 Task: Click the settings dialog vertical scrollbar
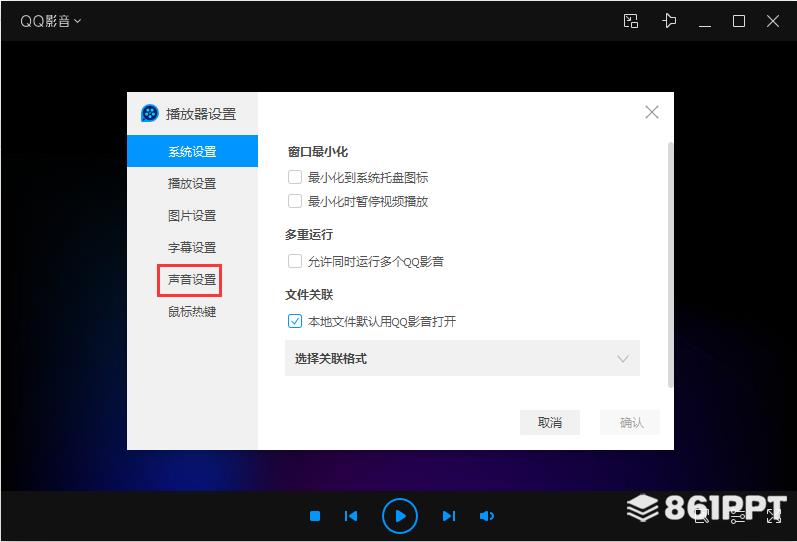(x=670, y=265)
